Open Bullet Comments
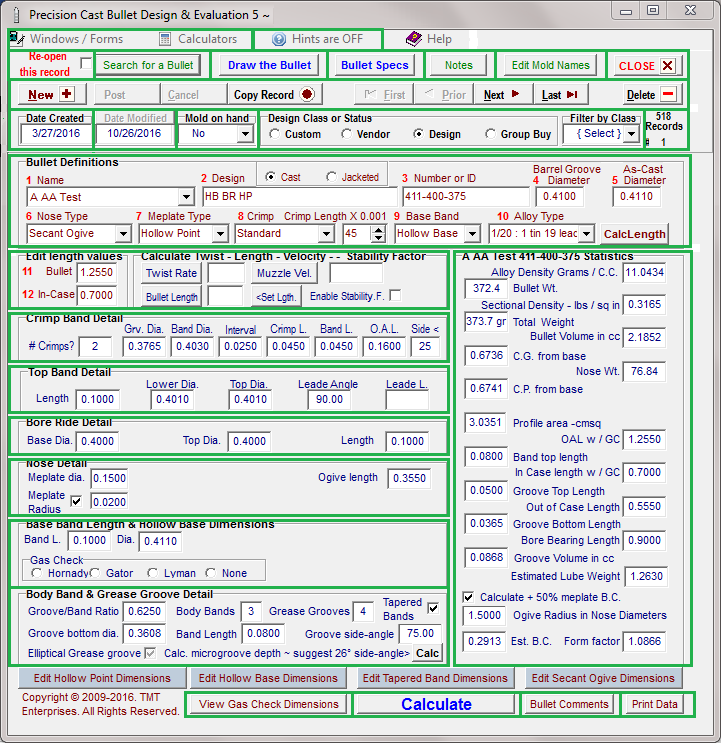Viewport: 721px width, 743px height. click(569, 704)
